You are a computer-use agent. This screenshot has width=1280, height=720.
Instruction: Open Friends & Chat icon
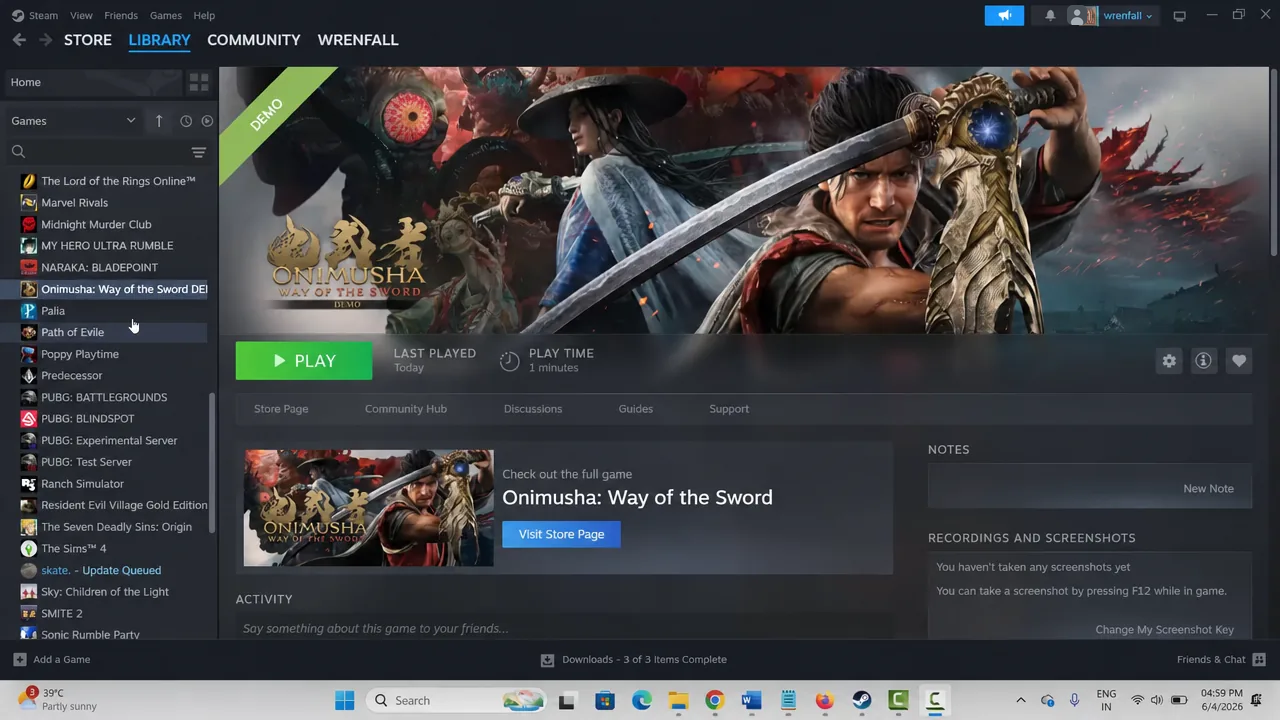click(1259, 660)
